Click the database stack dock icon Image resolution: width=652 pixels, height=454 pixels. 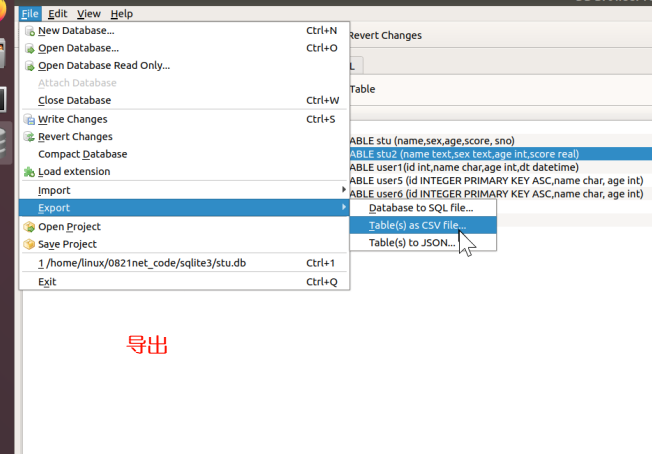coord(3,143)
